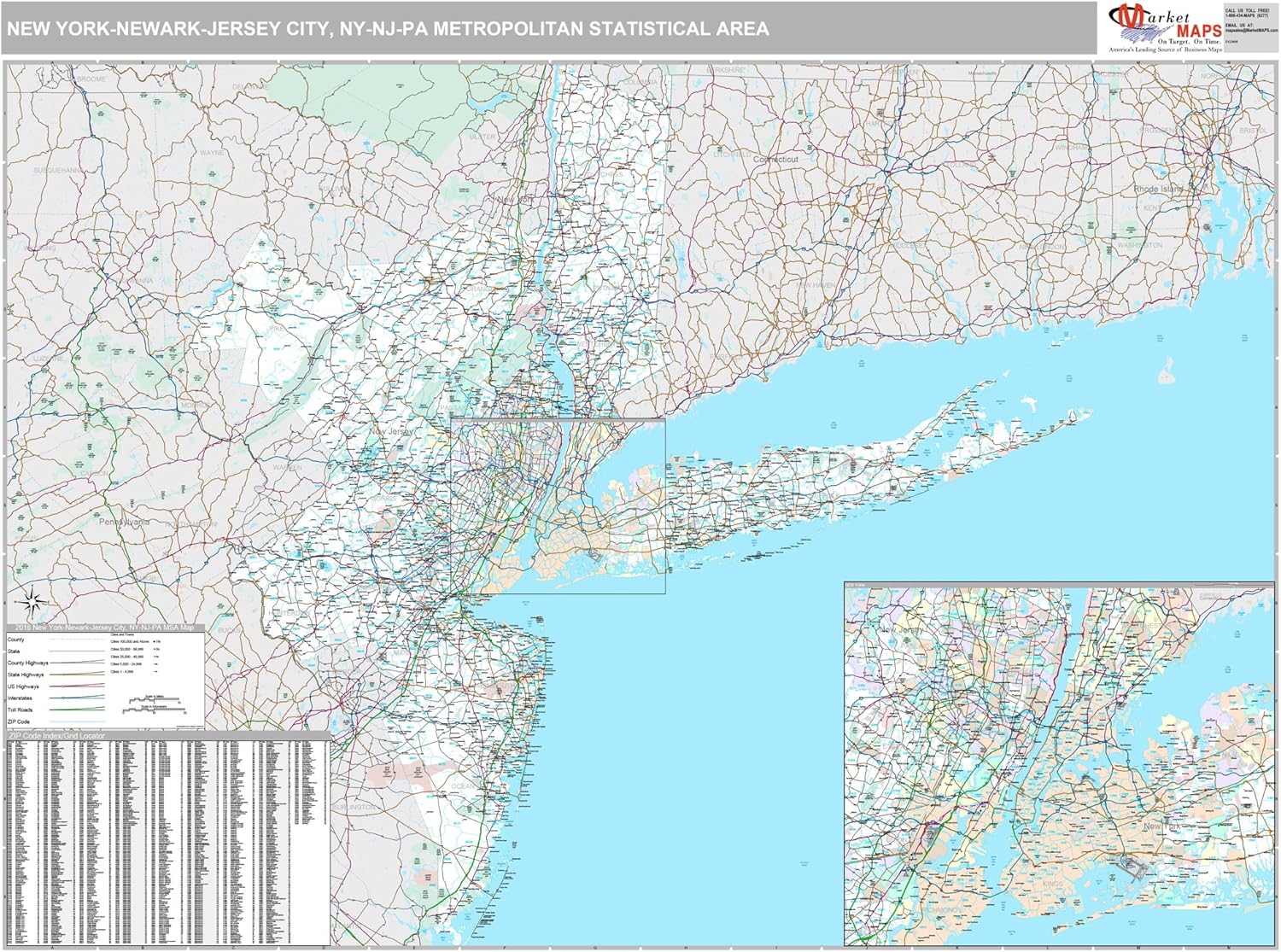The width and height of the screenshot is (1281, 952).
Task: Click the 'ZIP Code' legend entry
Action: click(x=19, y=722)
